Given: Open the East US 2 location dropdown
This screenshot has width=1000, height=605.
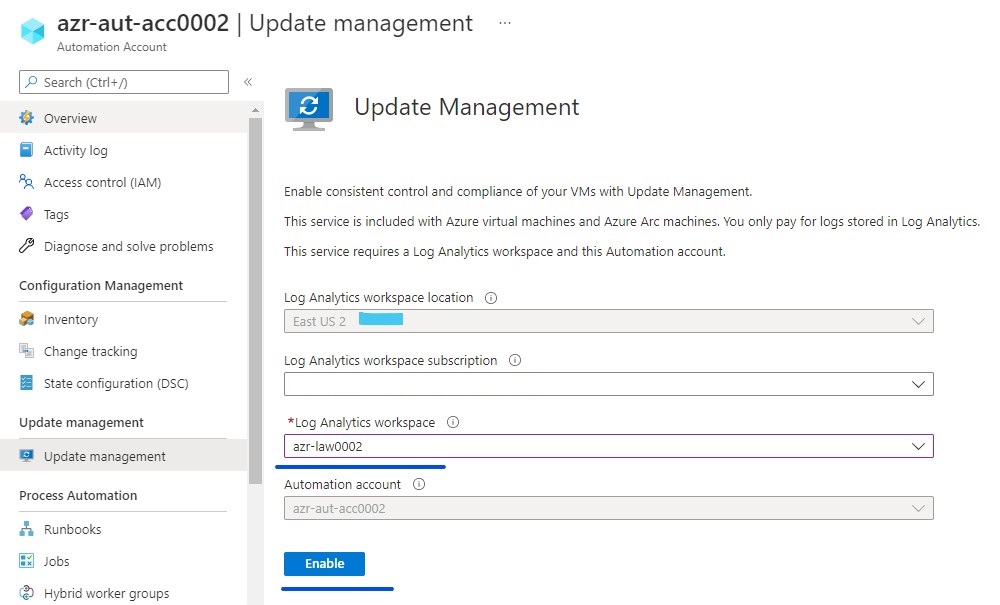Looking at the screenshot, I should pyautogui.click(x=608, y=321).
